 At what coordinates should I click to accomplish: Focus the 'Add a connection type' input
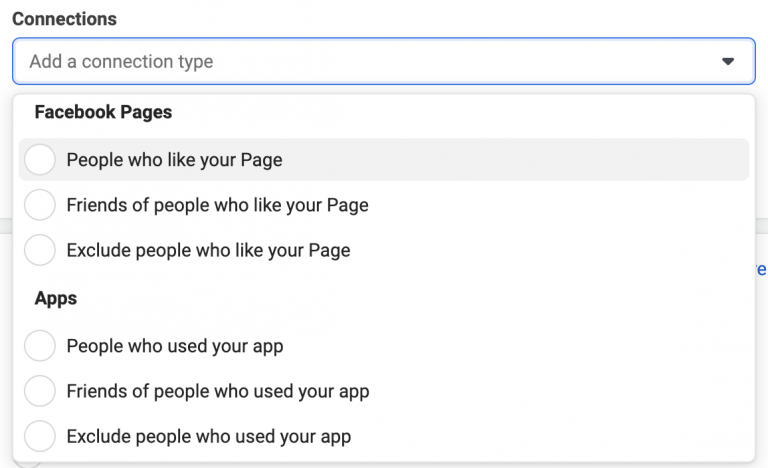click(300, 62)
